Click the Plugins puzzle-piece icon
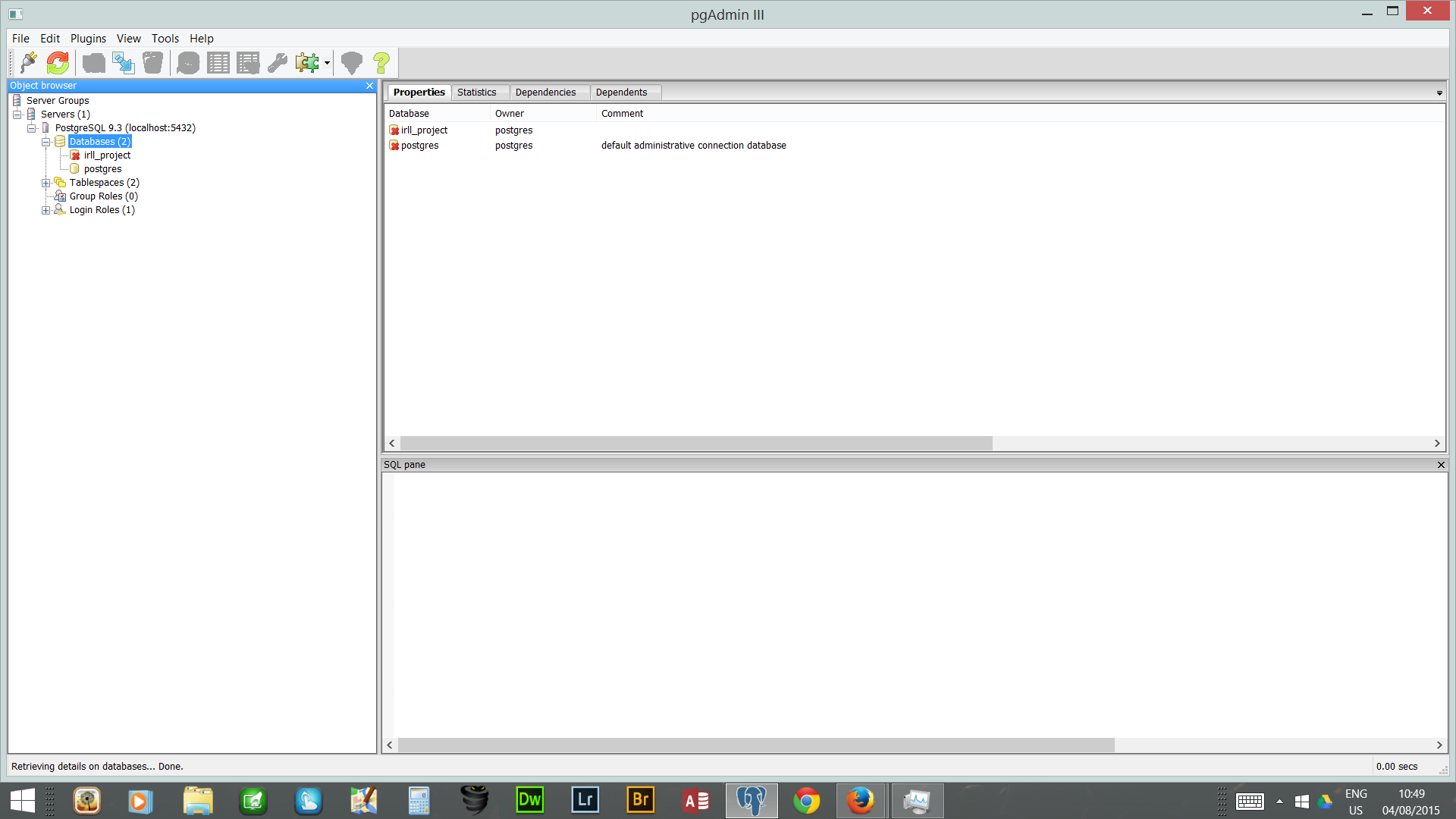1456x819 pixels. click(307, 63)
